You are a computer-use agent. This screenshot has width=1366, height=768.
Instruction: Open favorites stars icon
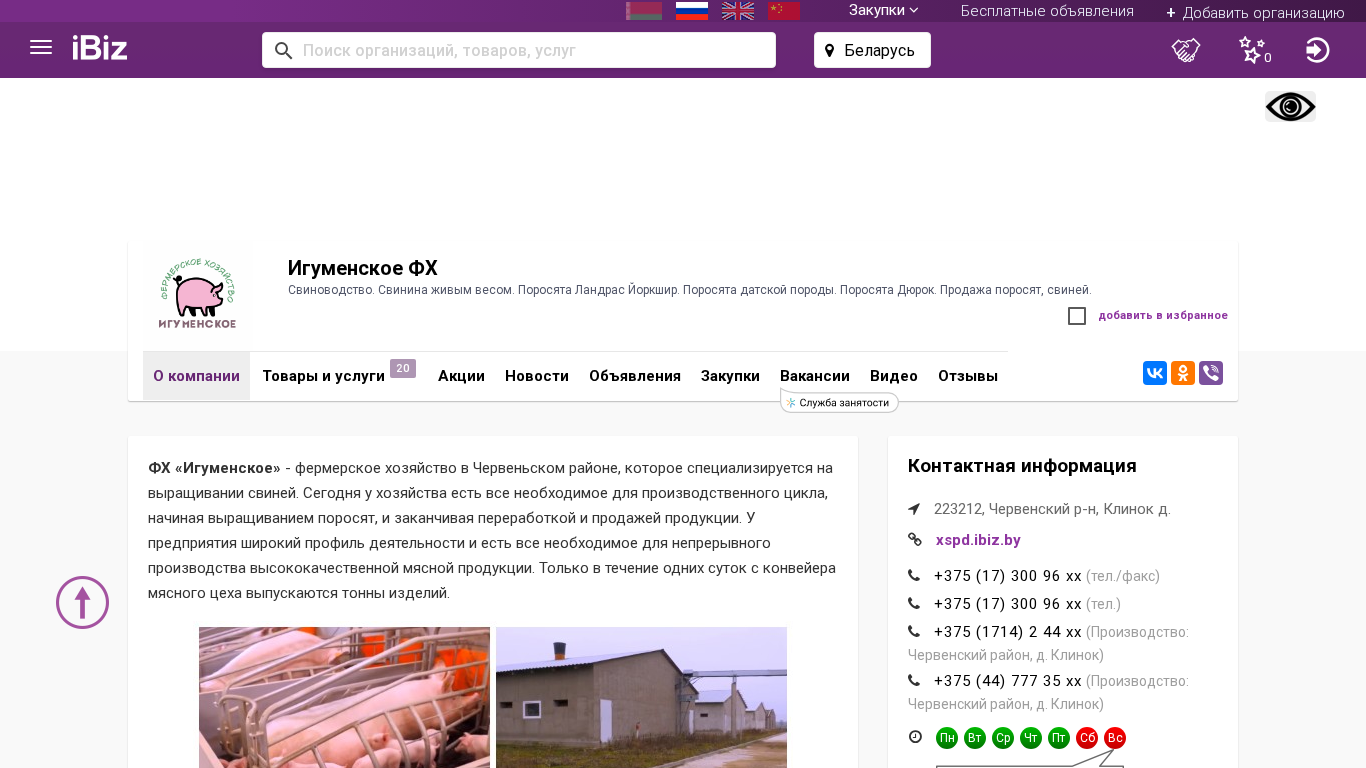coord(1253,50)
